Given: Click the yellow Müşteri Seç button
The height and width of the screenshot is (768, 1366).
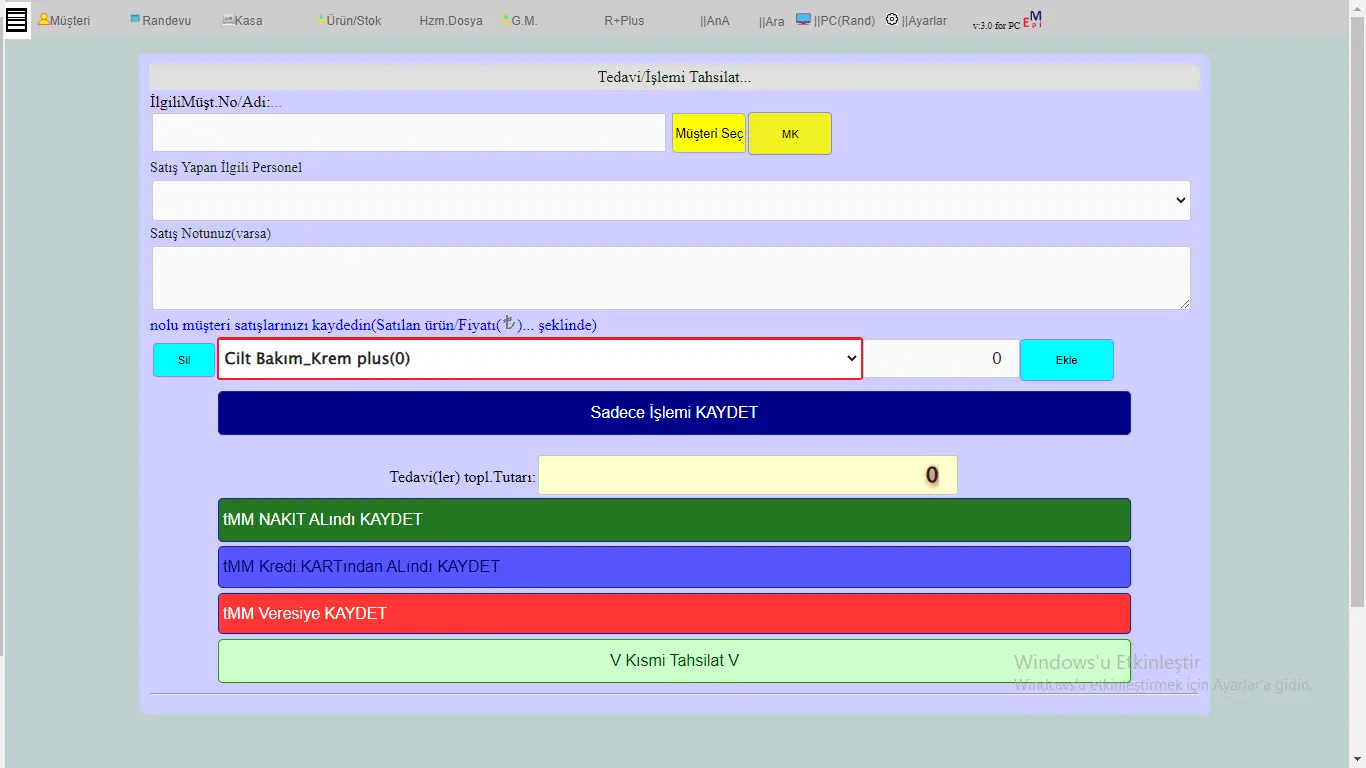Looking at the screenshot, I should [x=709, y=133].
